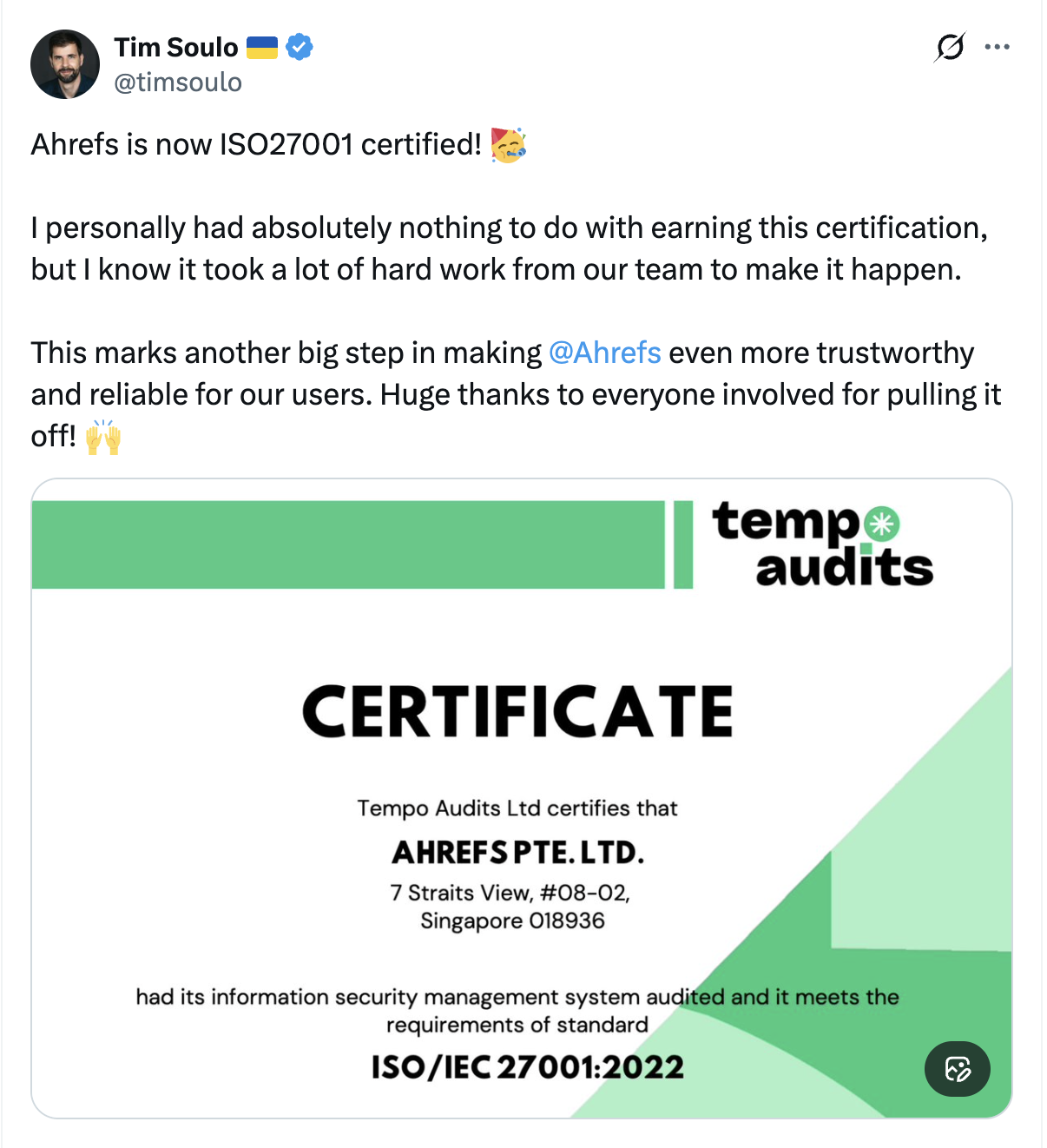This screenshot has width=1047, height=1148.
Task: Click the ISO/IEC 27001:2022 standard text
Action: click(527, 1069)
